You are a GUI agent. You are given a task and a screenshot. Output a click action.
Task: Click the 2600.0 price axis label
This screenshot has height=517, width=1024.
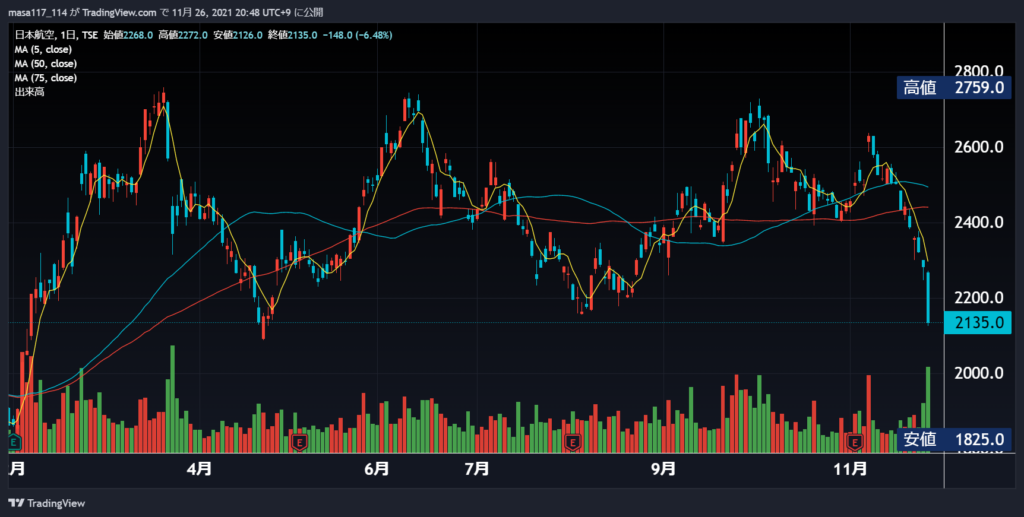click(979, 147)
